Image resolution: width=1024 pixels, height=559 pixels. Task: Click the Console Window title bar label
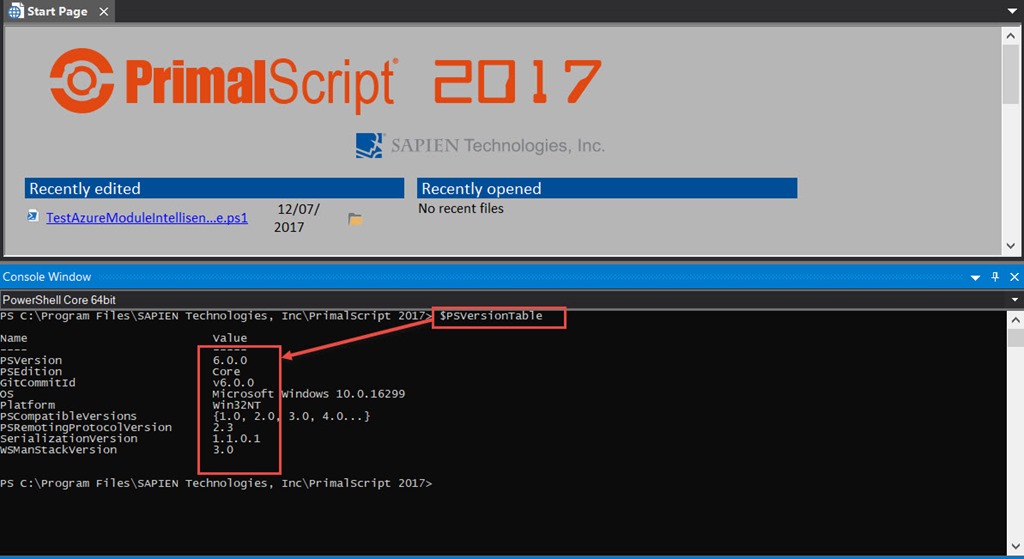pos(47,277)
